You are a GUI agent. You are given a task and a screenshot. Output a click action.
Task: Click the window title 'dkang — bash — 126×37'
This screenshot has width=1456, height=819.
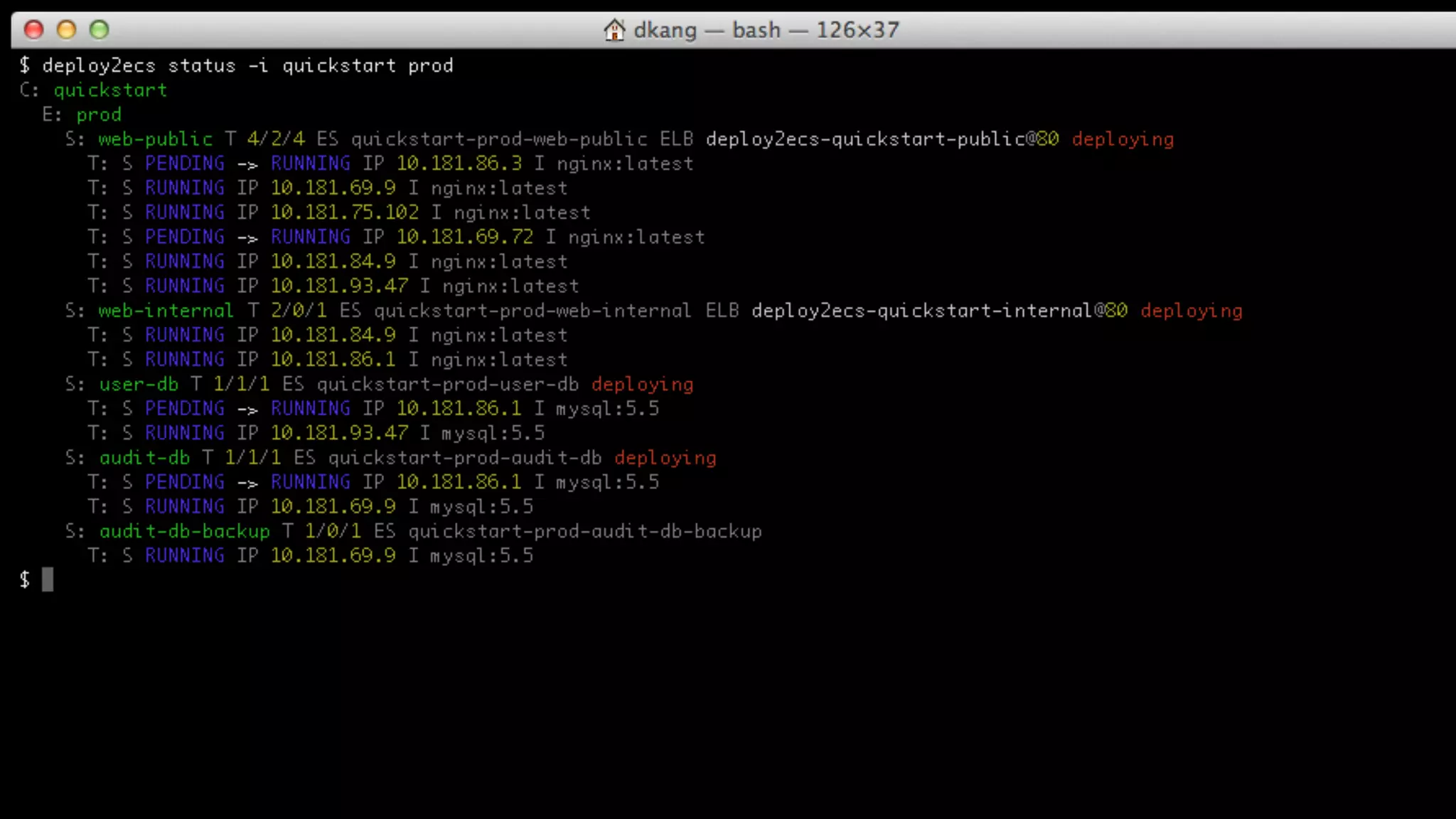point(766,30)
